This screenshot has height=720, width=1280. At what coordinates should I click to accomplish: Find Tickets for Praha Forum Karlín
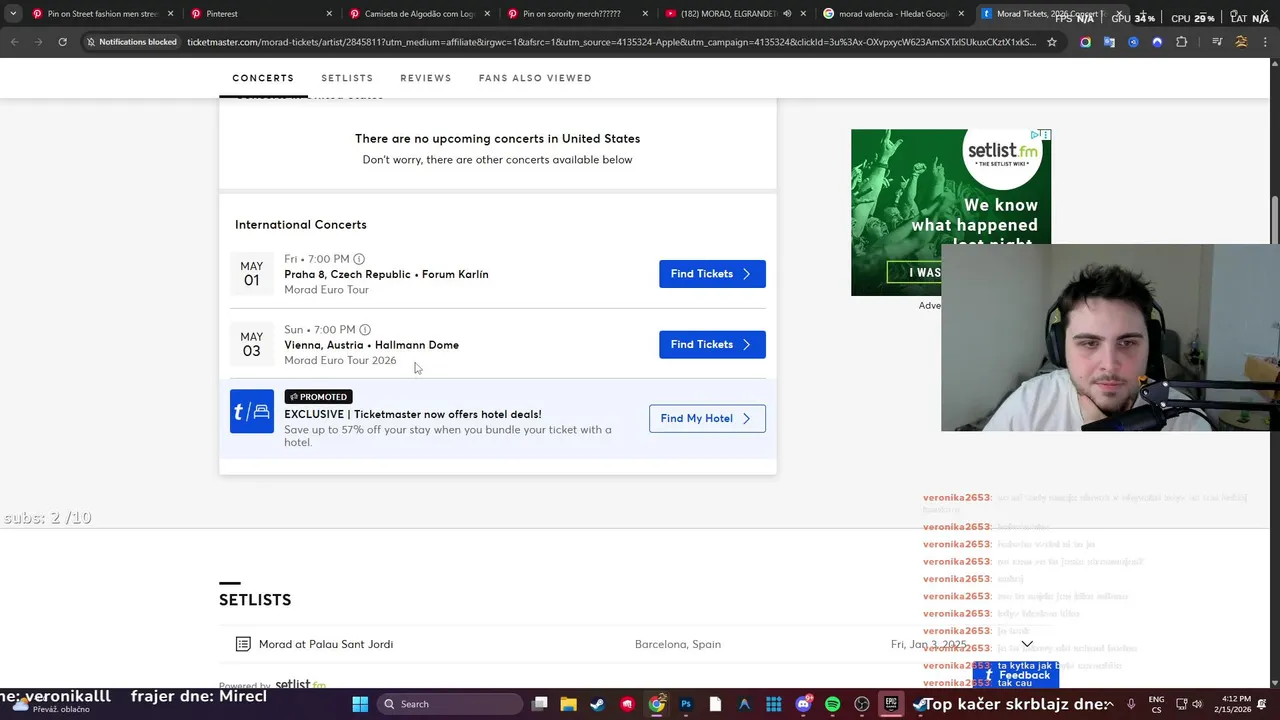click(712, 274)
